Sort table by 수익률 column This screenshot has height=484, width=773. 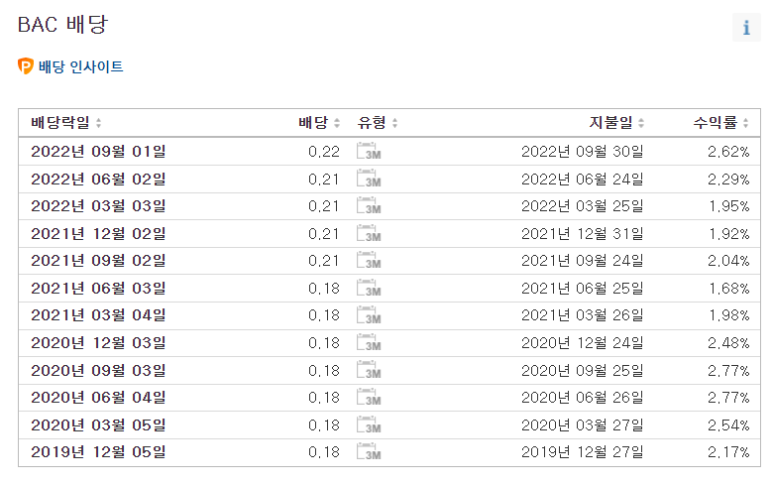point(721,122)
